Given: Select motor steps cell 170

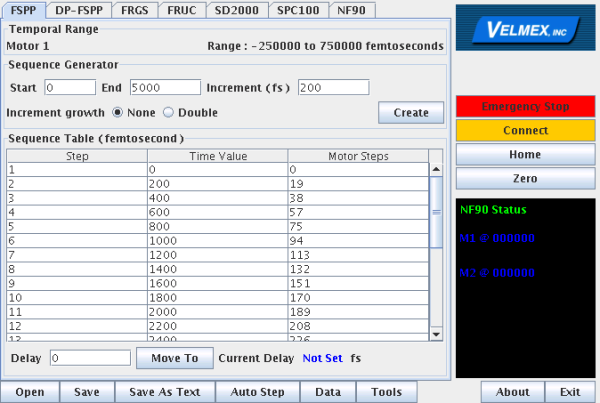Looking at the screenshot, I should click(358, 298).
